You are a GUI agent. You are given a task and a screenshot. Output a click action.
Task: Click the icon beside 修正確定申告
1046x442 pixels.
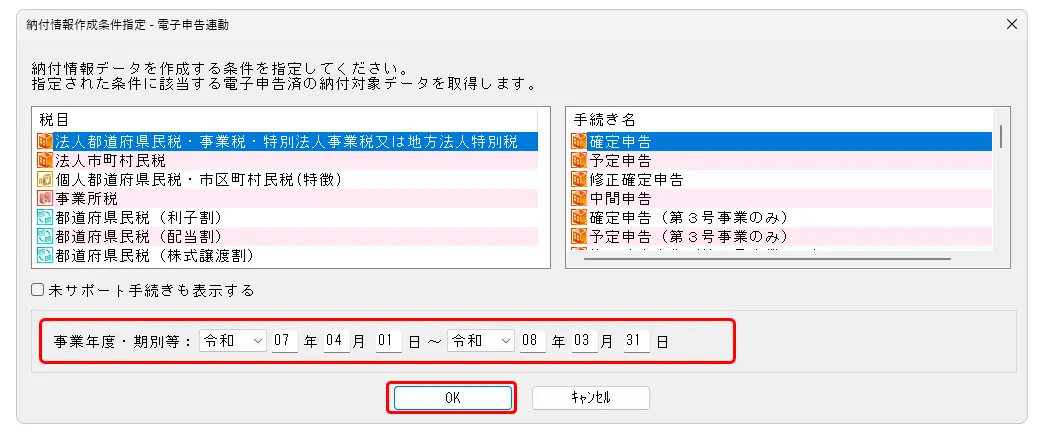coord(578,180)
